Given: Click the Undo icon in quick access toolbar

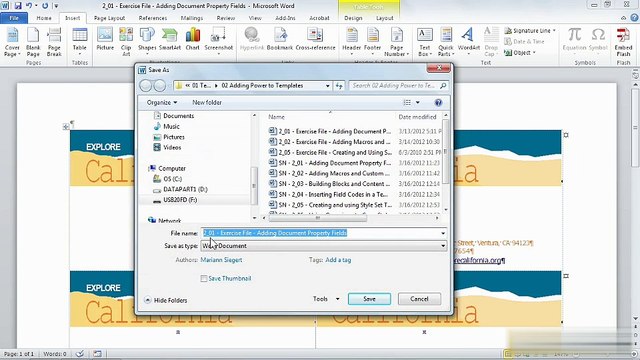Looking at the screenshot, I should [29, 6].
